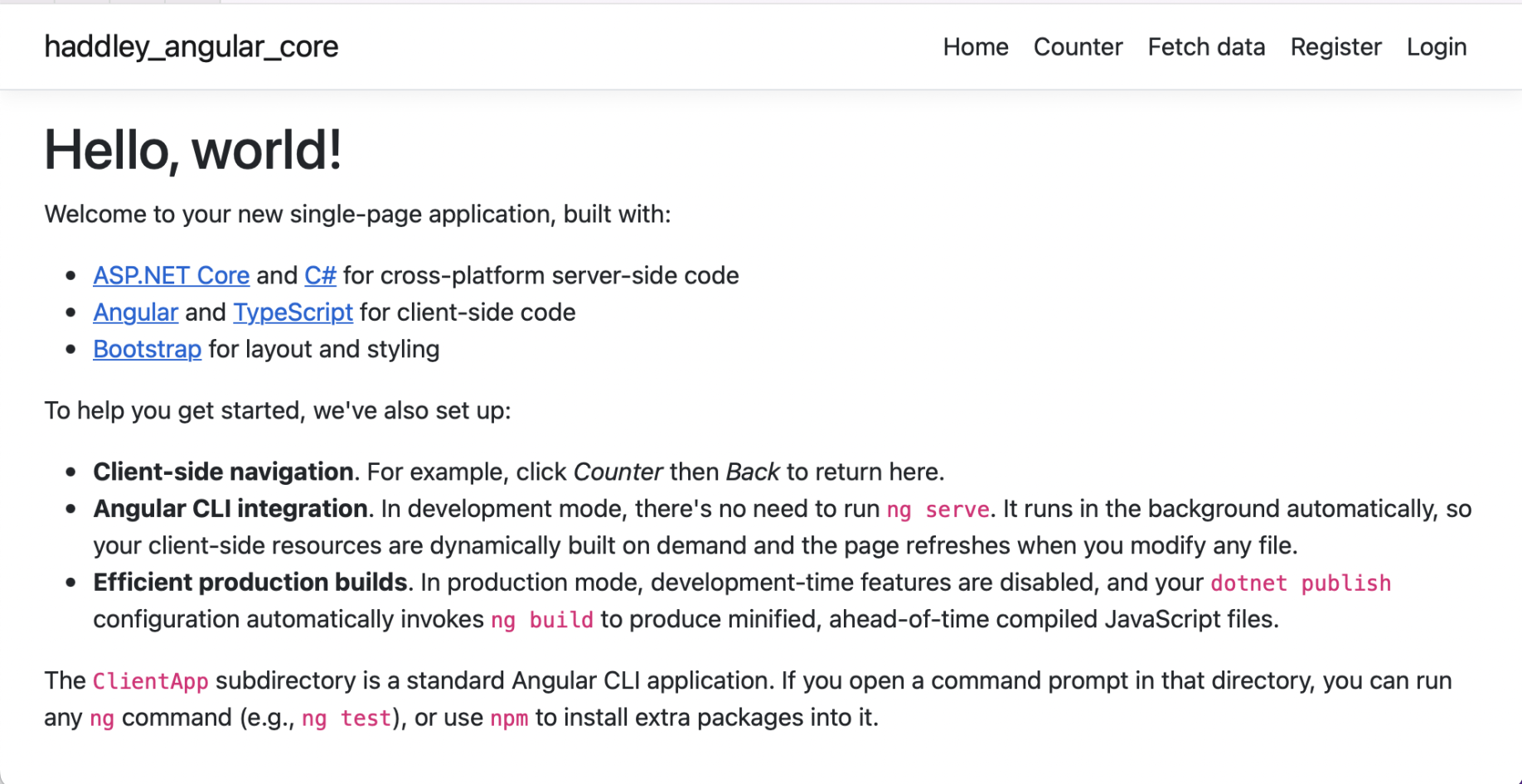Click the "ng serve" code snippet
The height and width of the screenshot is (784, 1522).
pyautogui.click(x=938, y=509)
